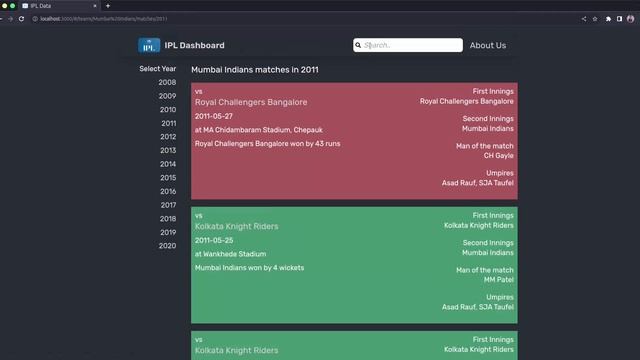Image resolution: width=640 pixels, height=360 pixels.
Task: Click the 'Select Year' label
Action: coord(158,69)
